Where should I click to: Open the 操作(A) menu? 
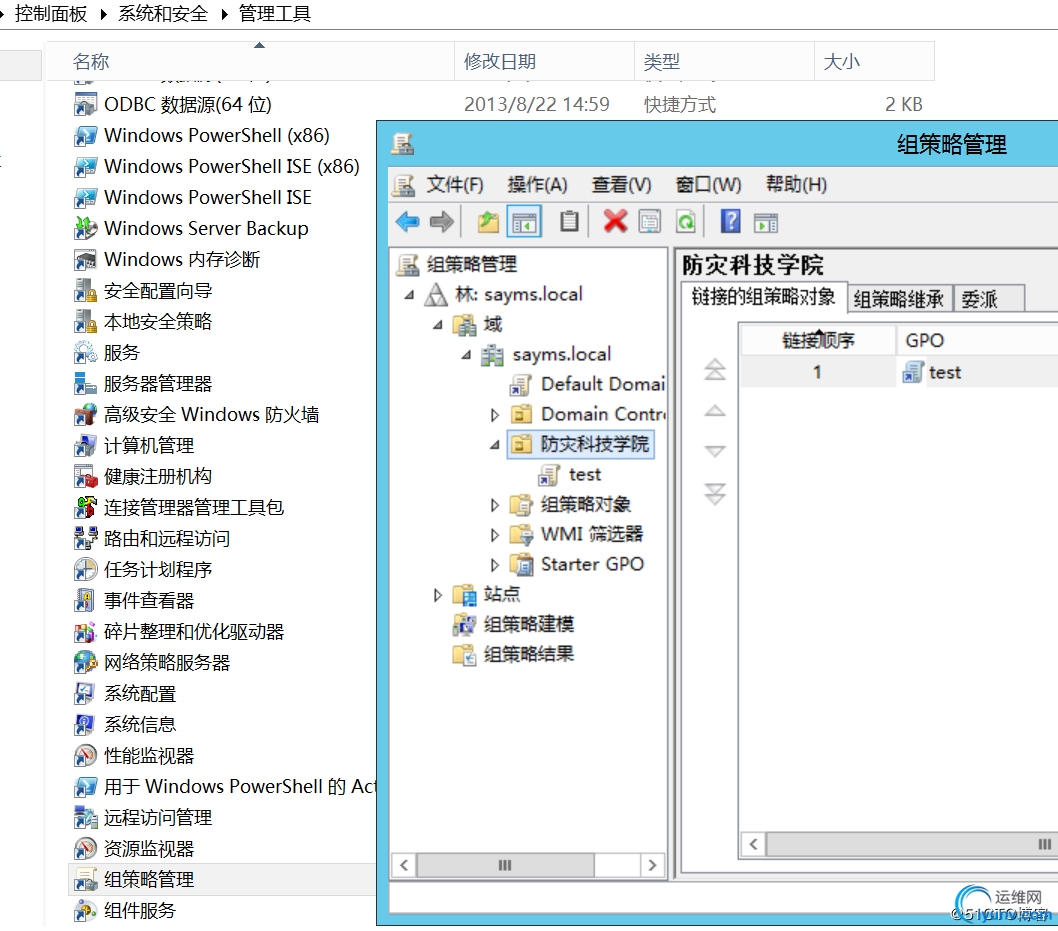(537, 184)
